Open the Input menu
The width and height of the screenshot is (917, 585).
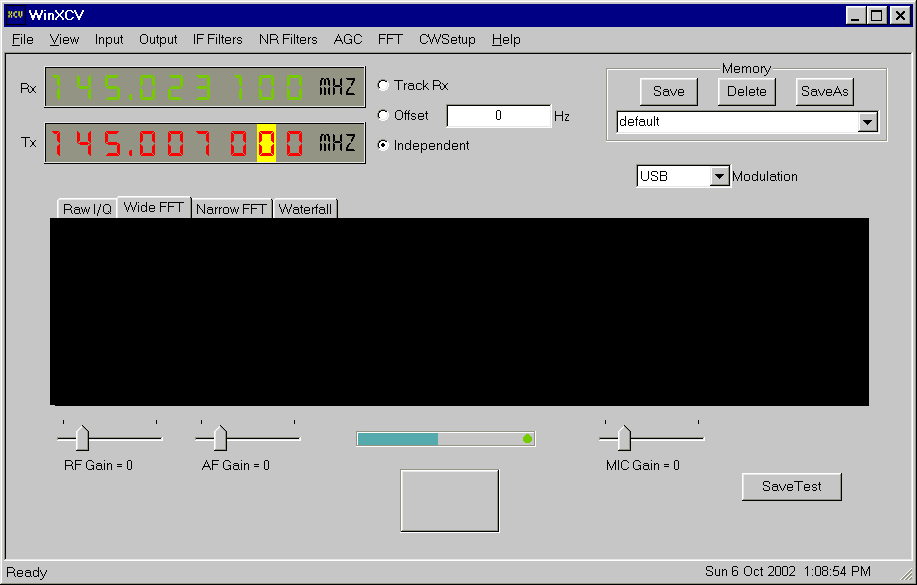click(109, 39)
